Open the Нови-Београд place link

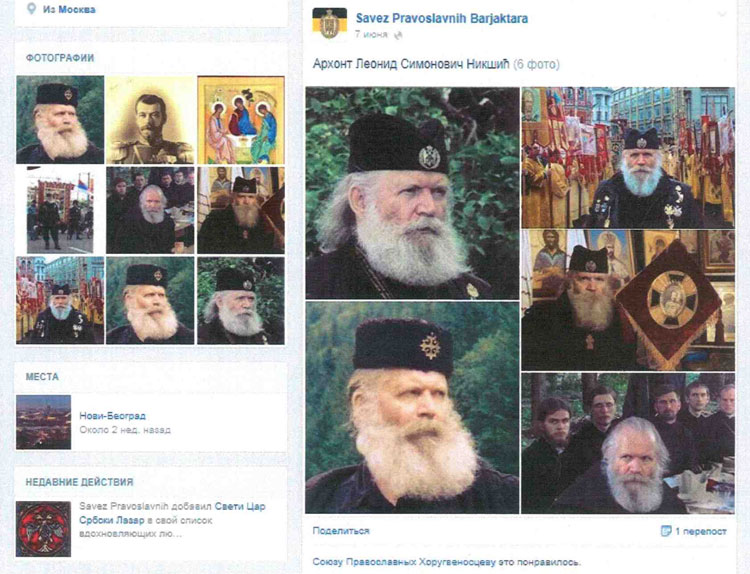pos(112,416)
